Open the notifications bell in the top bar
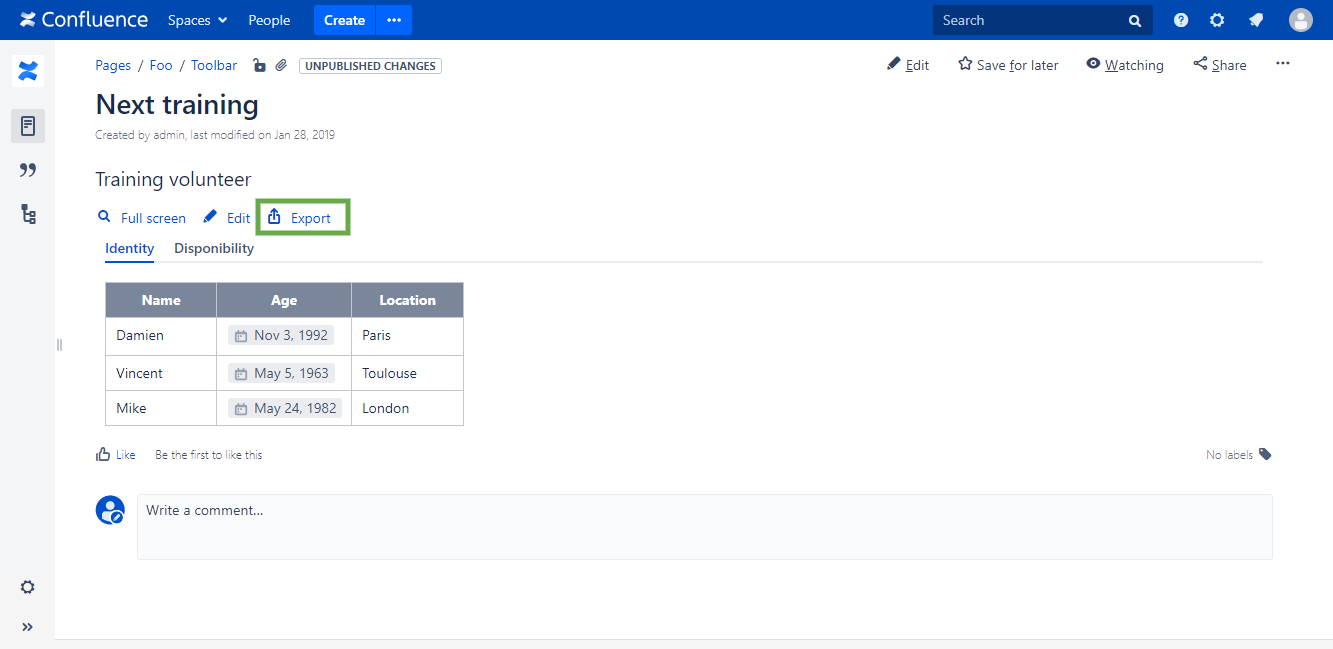The width and height of the screenshot is (1333, 649). pos(1256,19)
